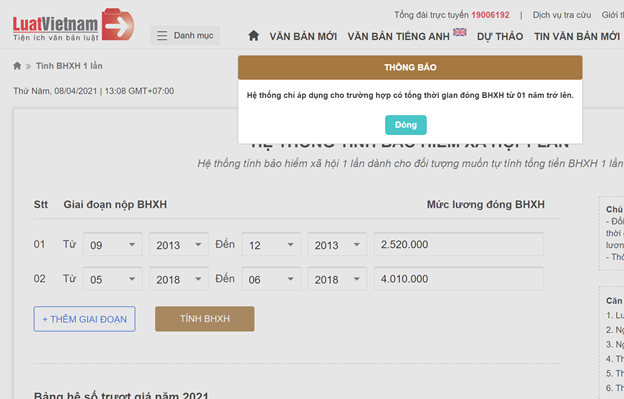Click the THÔNG BÁO dialog header
Viewport: 624px width, 399px height.
pos(410,67)
